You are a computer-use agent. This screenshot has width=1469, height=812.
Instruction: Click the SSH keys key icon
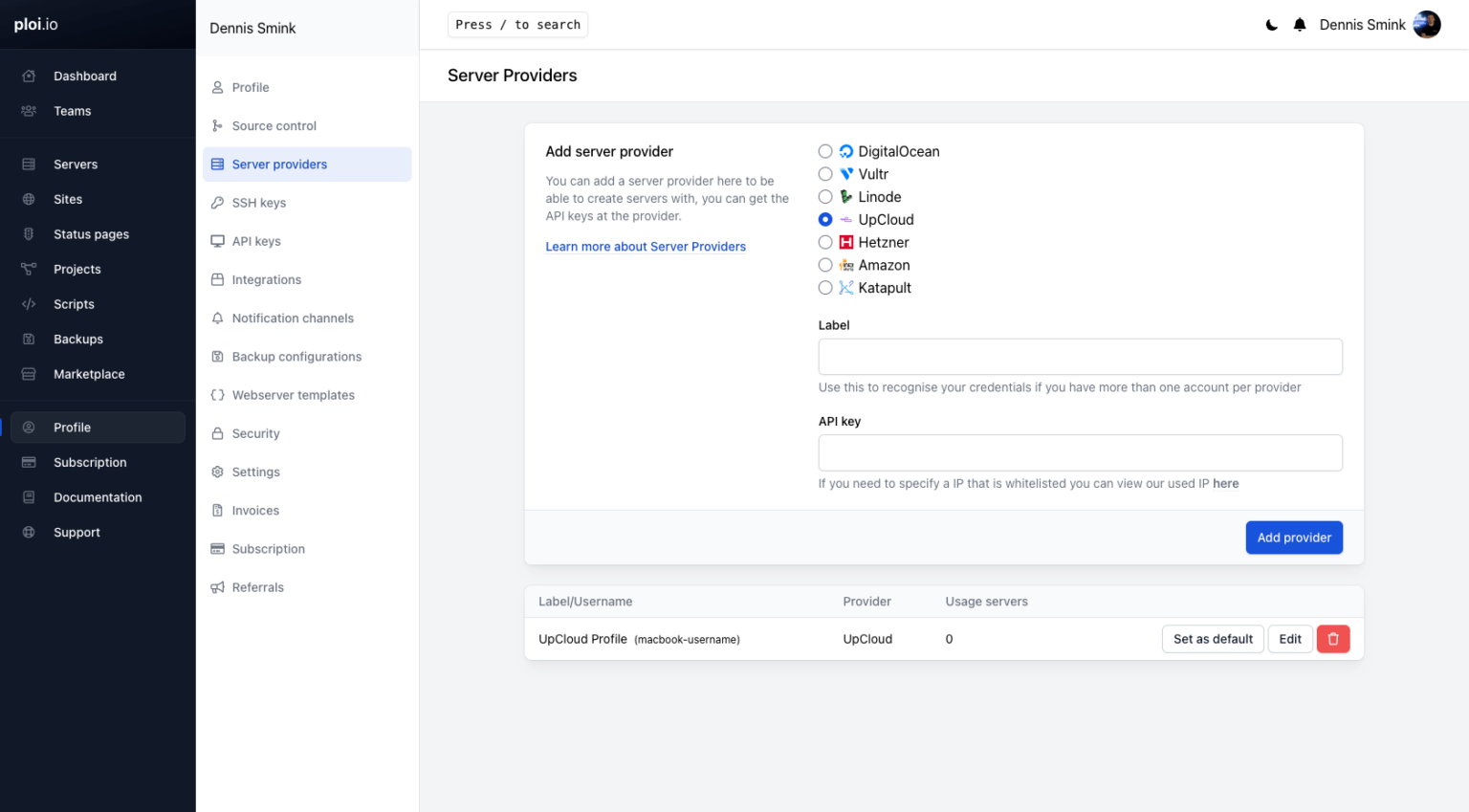coord(217,203)
